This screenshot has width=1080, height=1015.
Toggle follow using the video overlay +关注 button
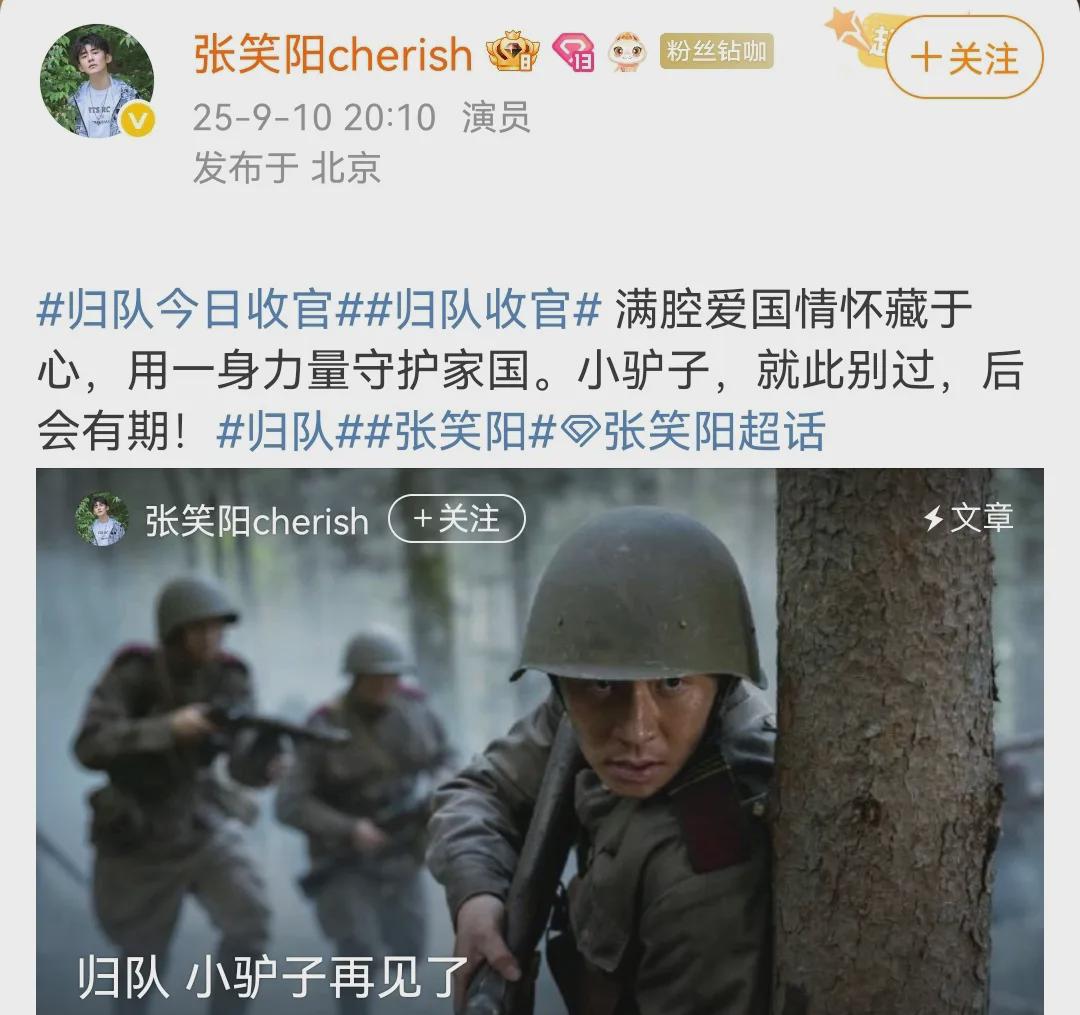[x=457, y=518]
